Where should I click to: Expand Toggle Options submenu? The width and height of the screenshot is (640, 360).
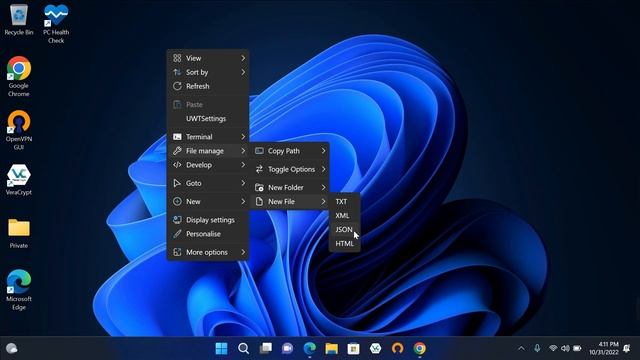(x=290, y=169)
